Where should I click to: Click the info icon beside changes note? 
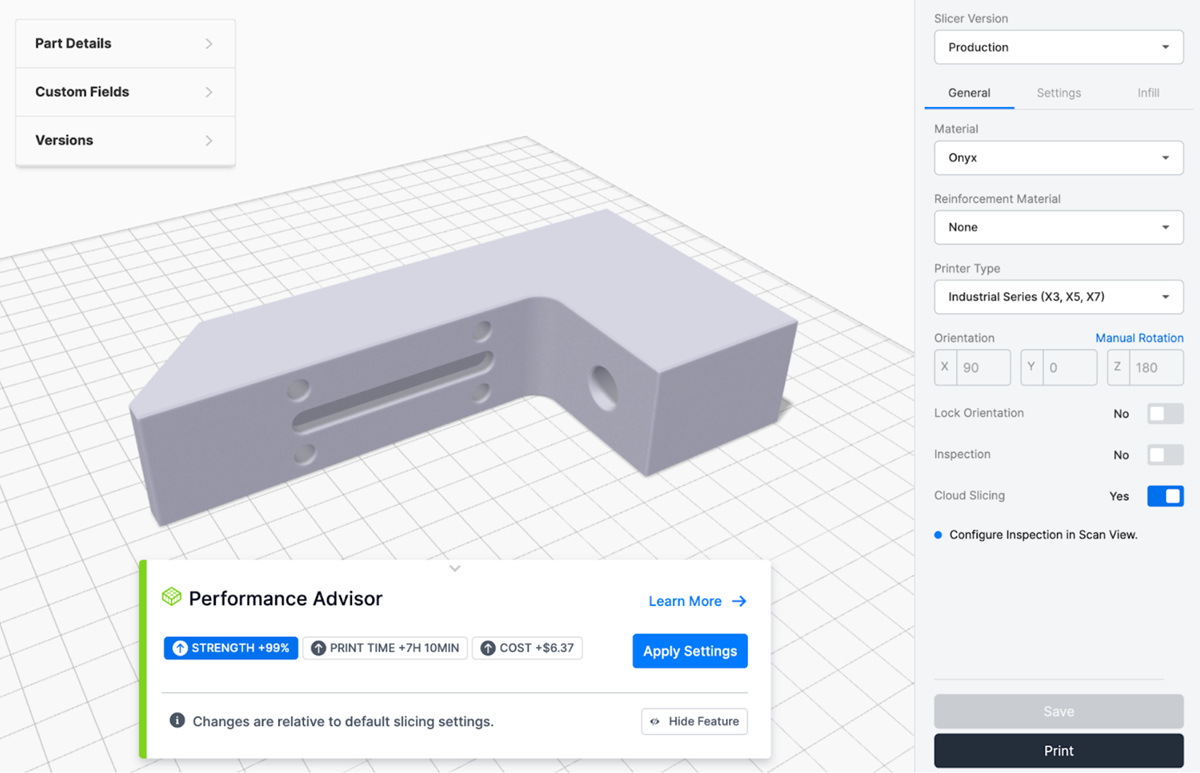pos(177,720)
